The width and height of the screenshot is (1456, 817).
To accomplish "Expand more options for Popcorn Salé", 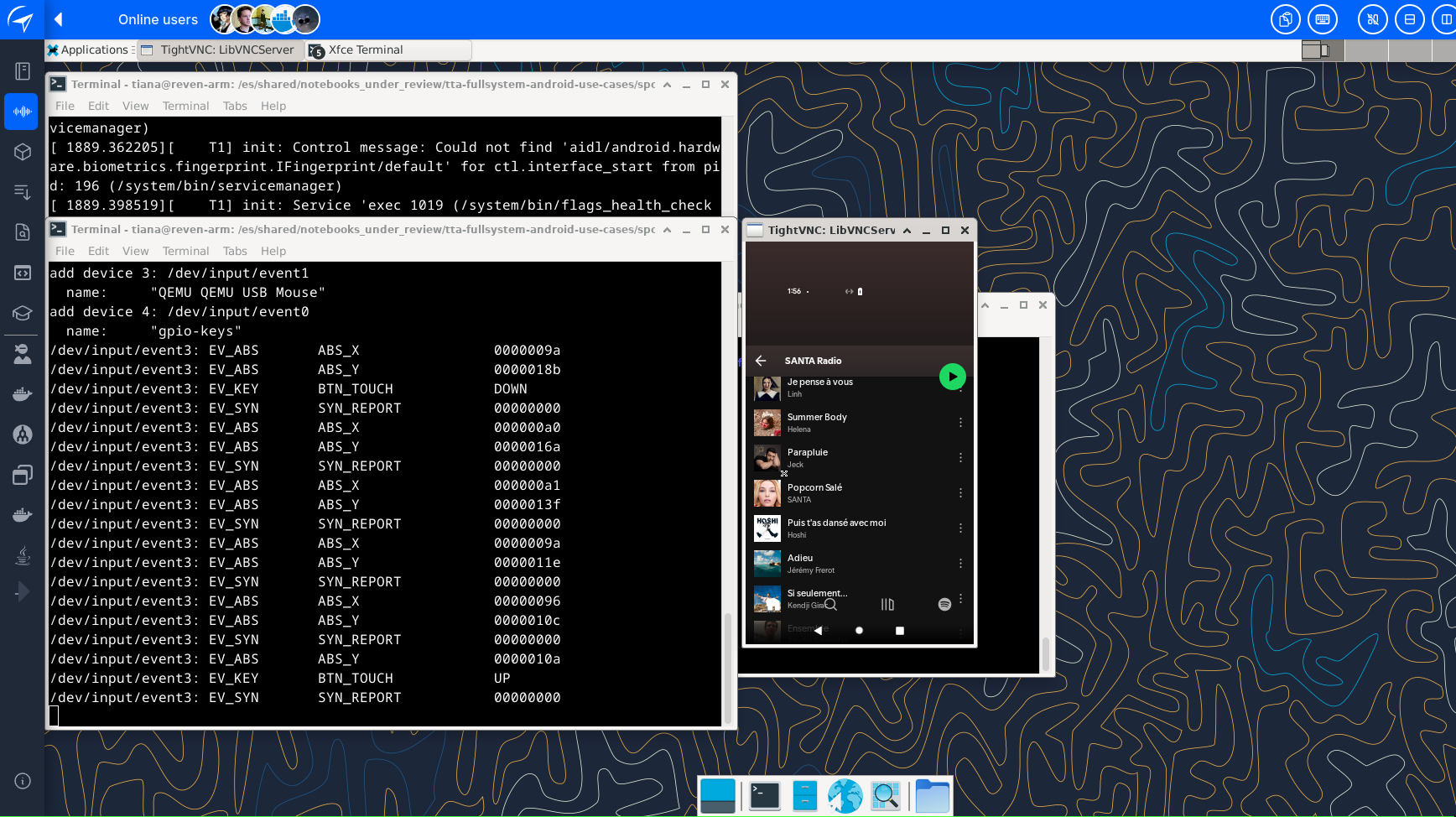I will (960, 493).
